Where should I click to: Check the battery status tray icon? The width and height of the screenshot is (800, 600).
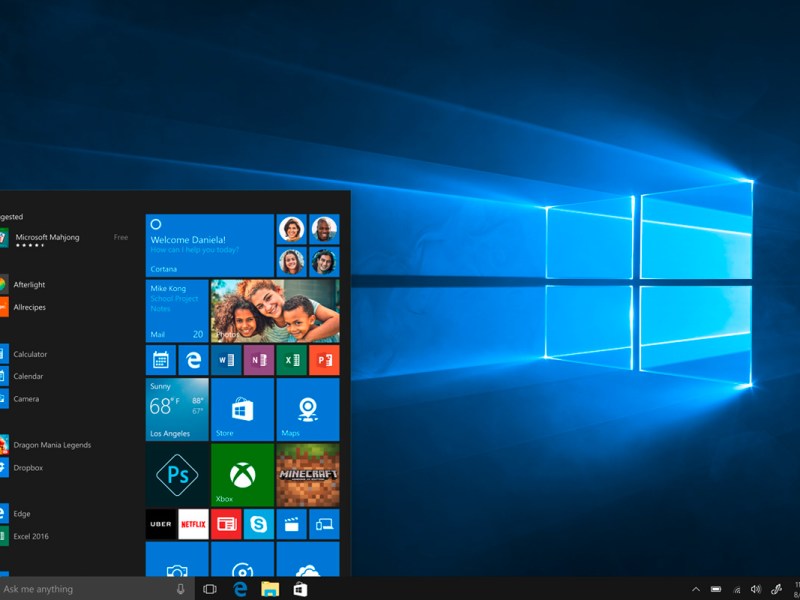[716, 589]
